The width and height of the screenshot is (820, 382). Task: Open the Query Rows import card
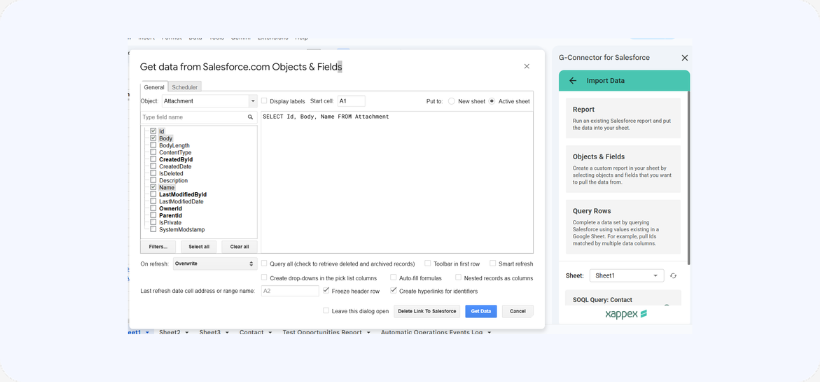tap(623, 227)
